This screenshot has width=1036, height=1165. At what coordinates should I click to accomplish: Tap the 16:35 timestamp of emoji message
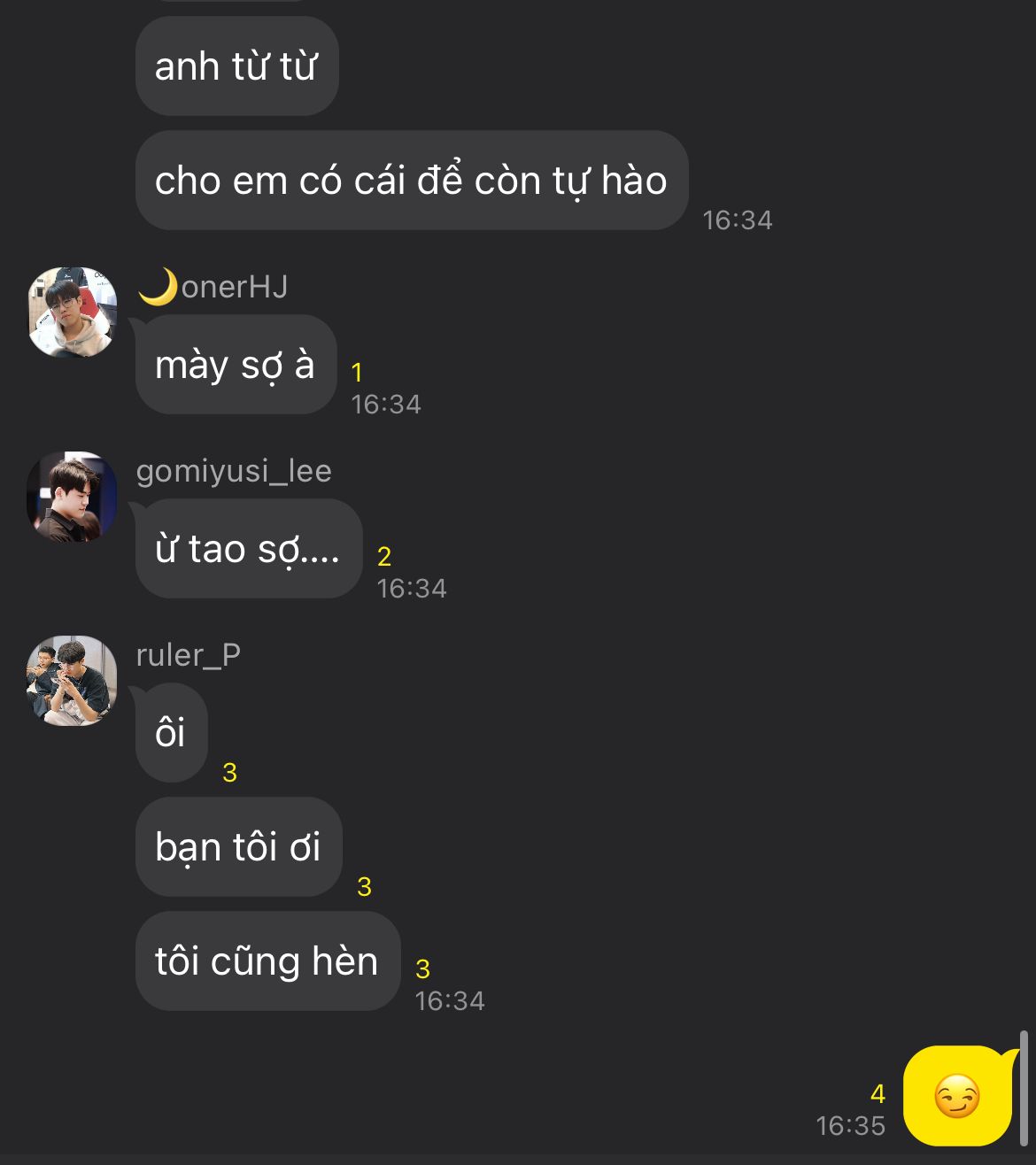pos(850,1126)
